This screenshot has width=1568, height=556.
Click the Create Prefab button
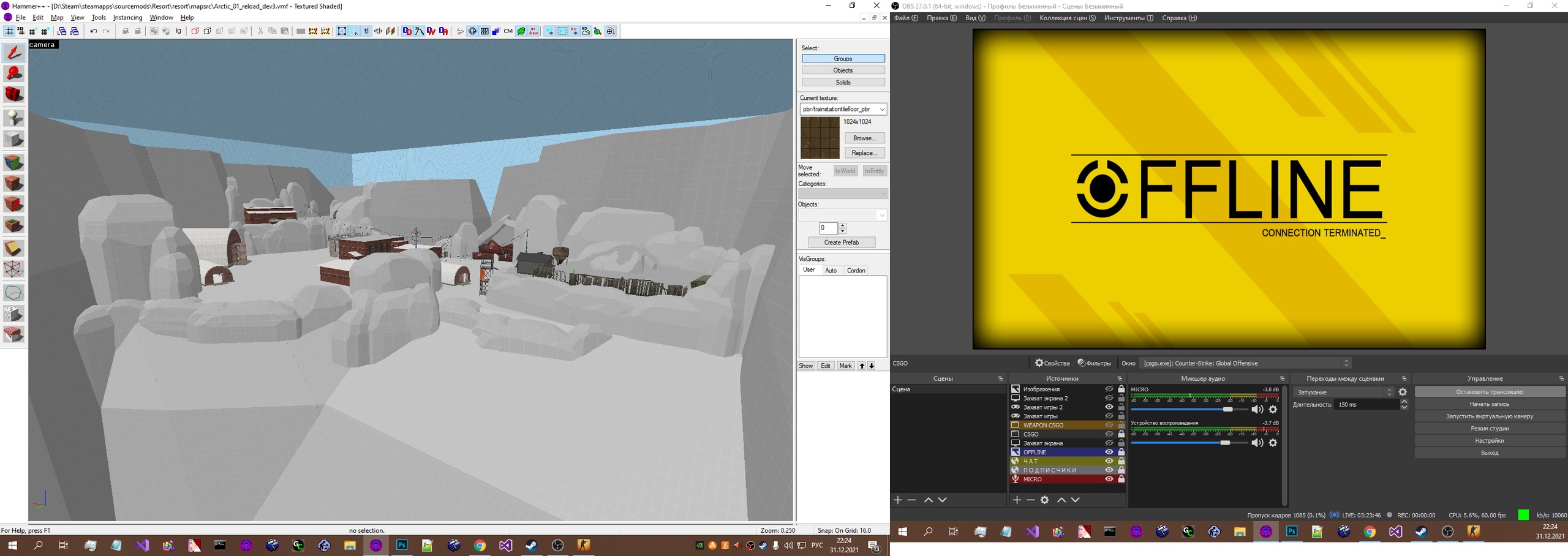[841, 242]
